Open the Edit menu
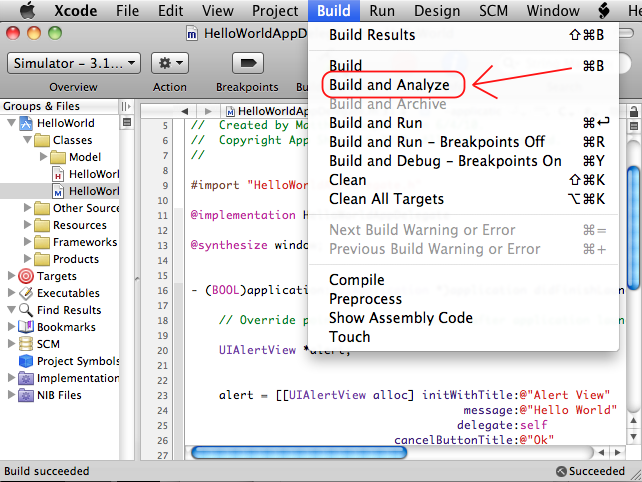The height and width of the screenshot is (482, 642). tap(170, 11)
